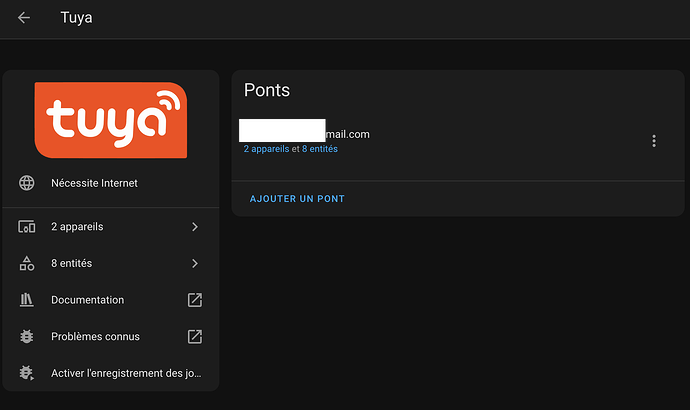Click the globe icon beside Nécessite Internet

coord(26,183)
